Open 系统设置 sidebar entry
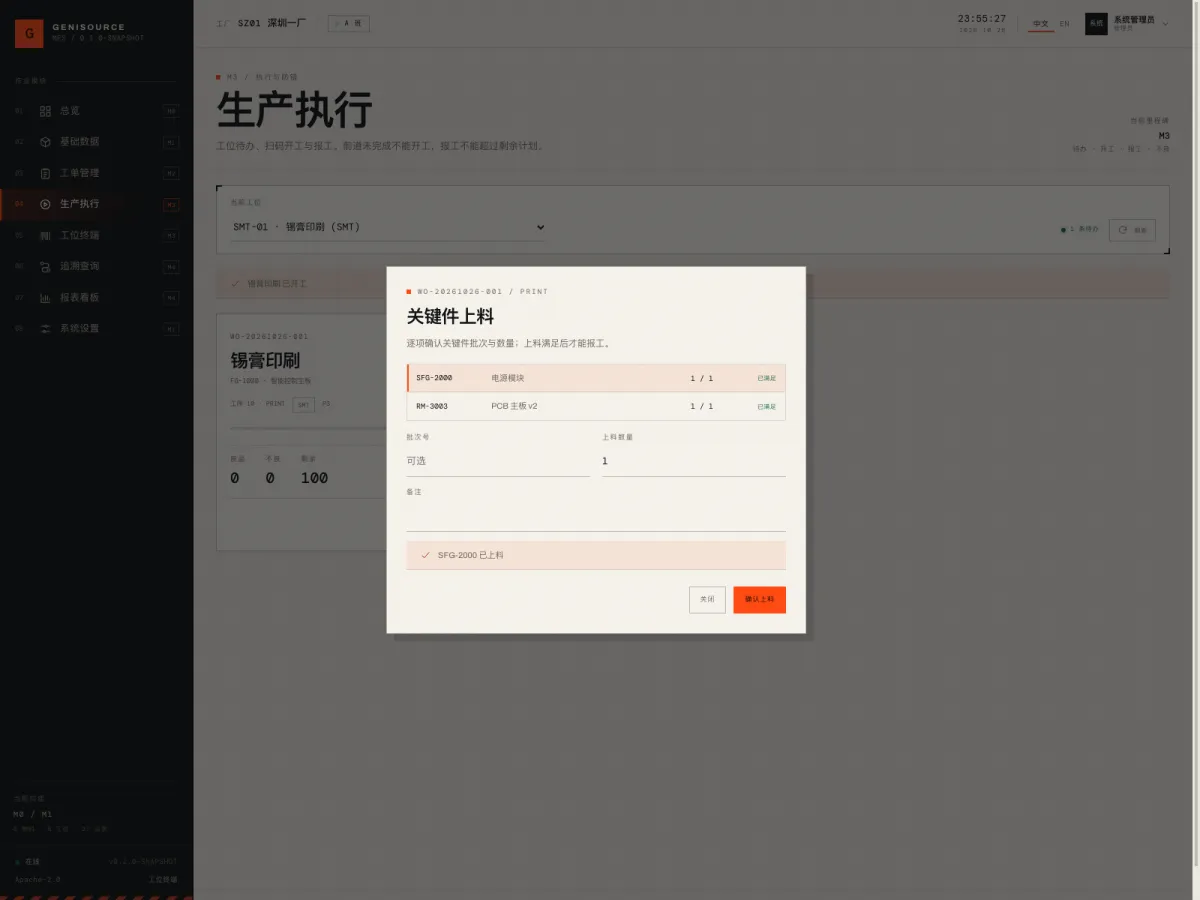This screenshot has width=1200, height=900. [97, 329]
